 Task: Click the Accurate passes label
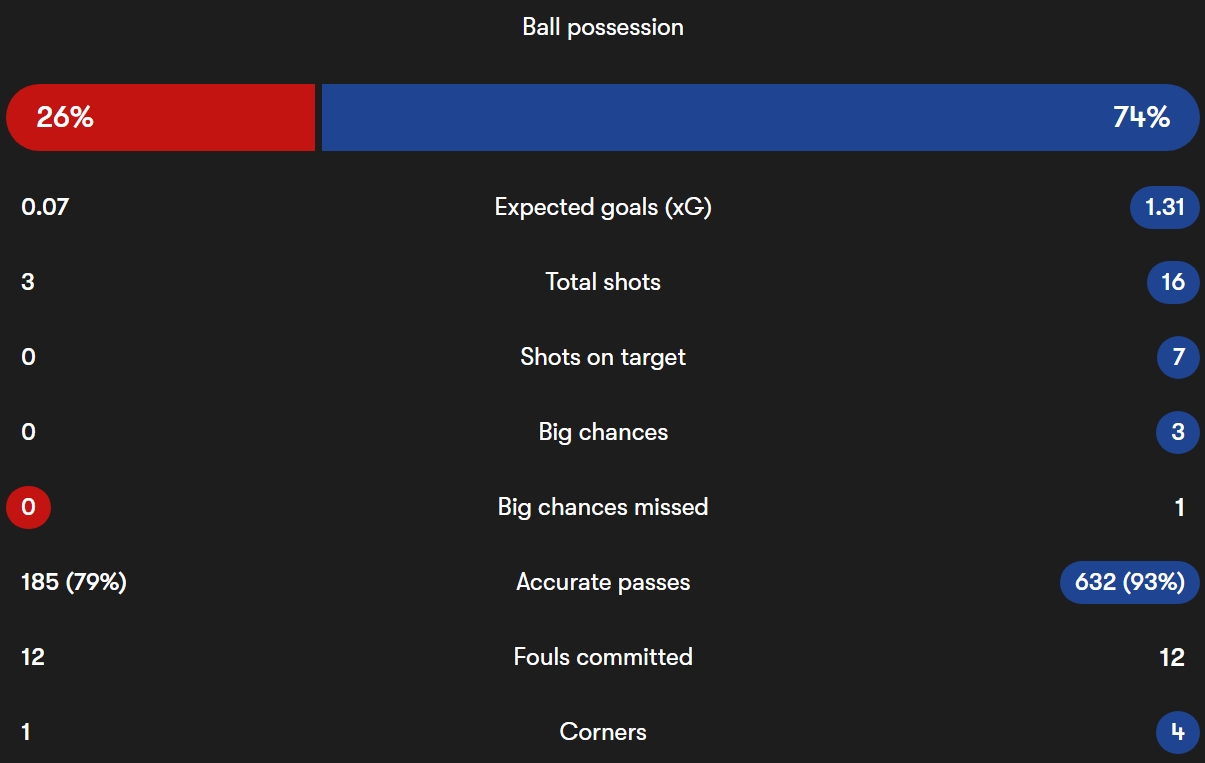pos(603,582)
